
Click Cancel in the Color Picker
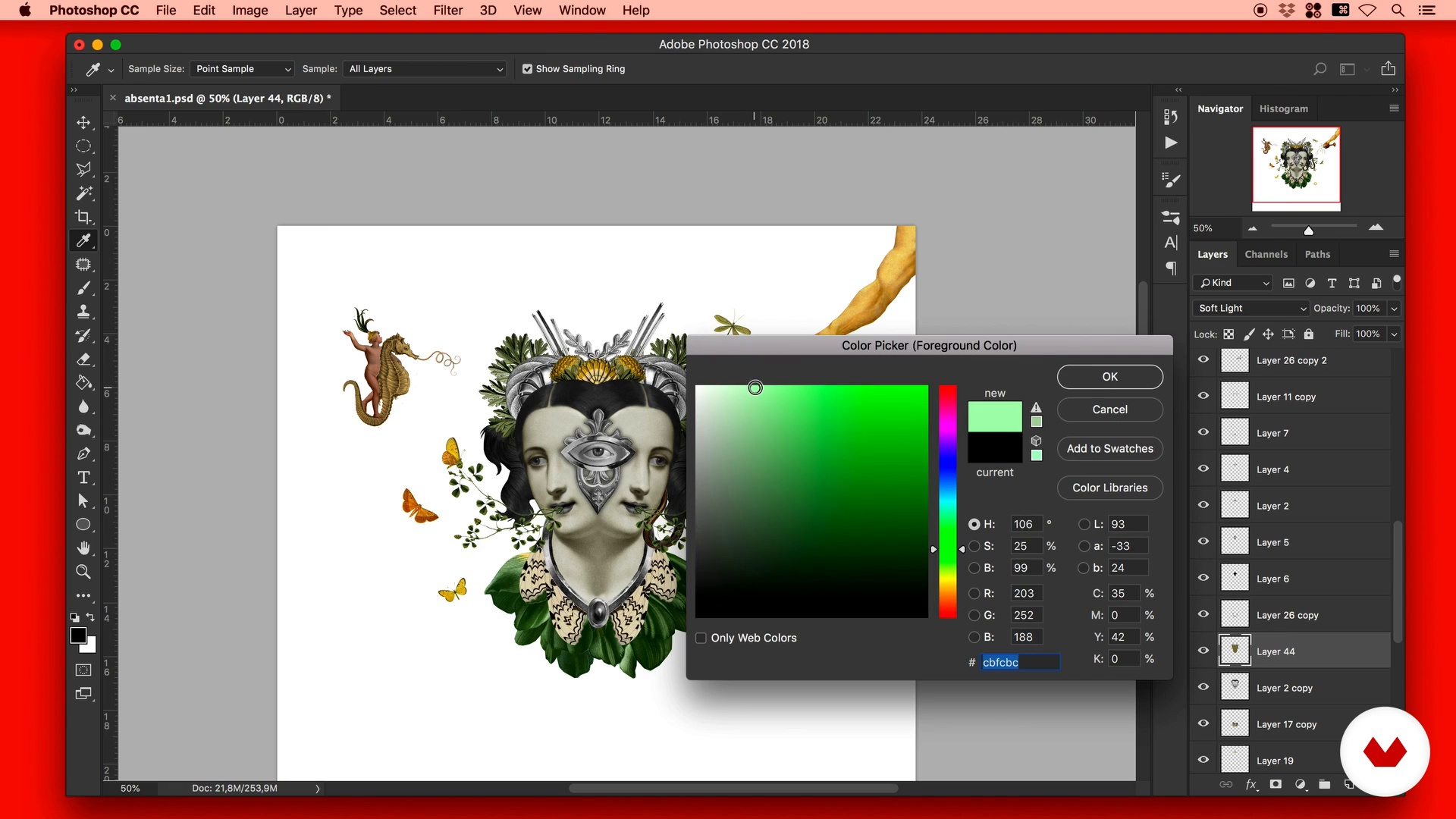(x=1109, y=409)
